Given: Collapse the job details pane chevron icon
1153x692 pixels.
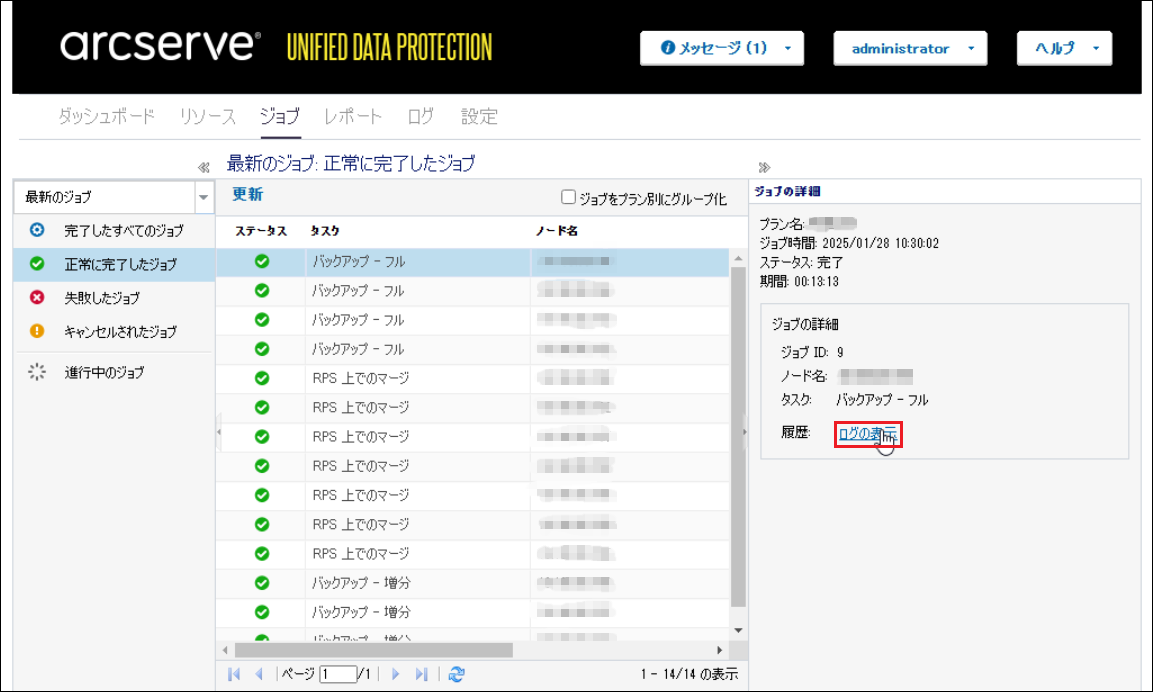Looking at the screenshot, I should (764, 167).
